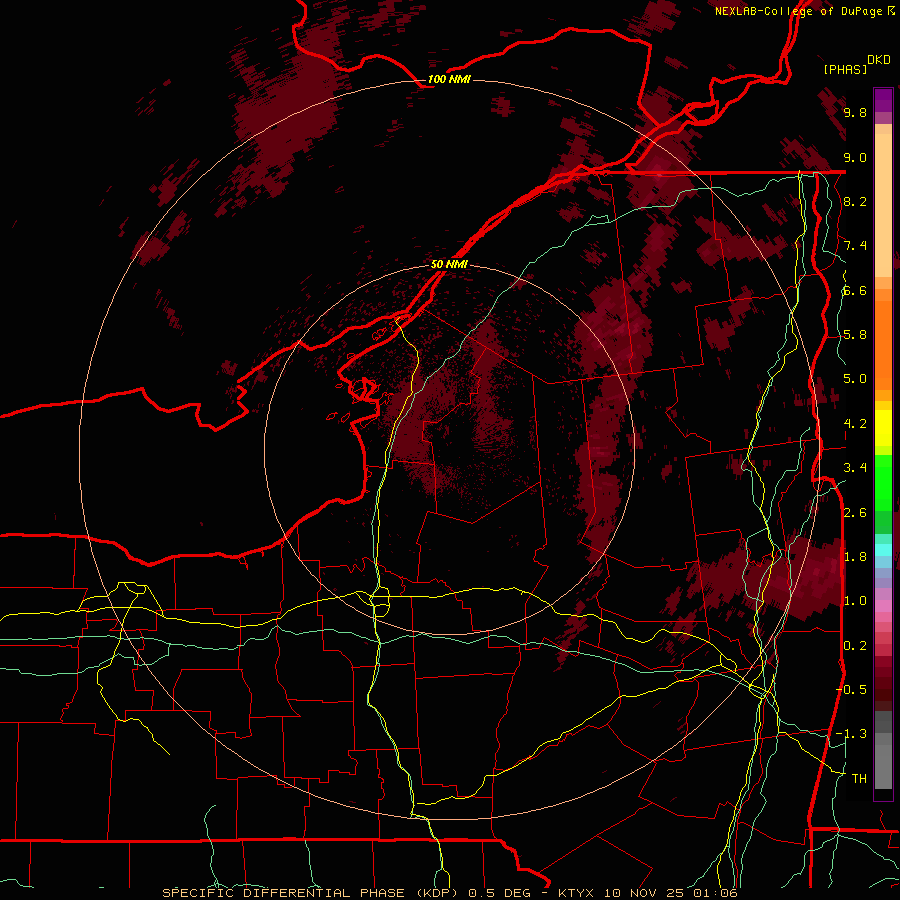Click the 1.0 scale label
900x900 pixels.
[x=855, y=601]
